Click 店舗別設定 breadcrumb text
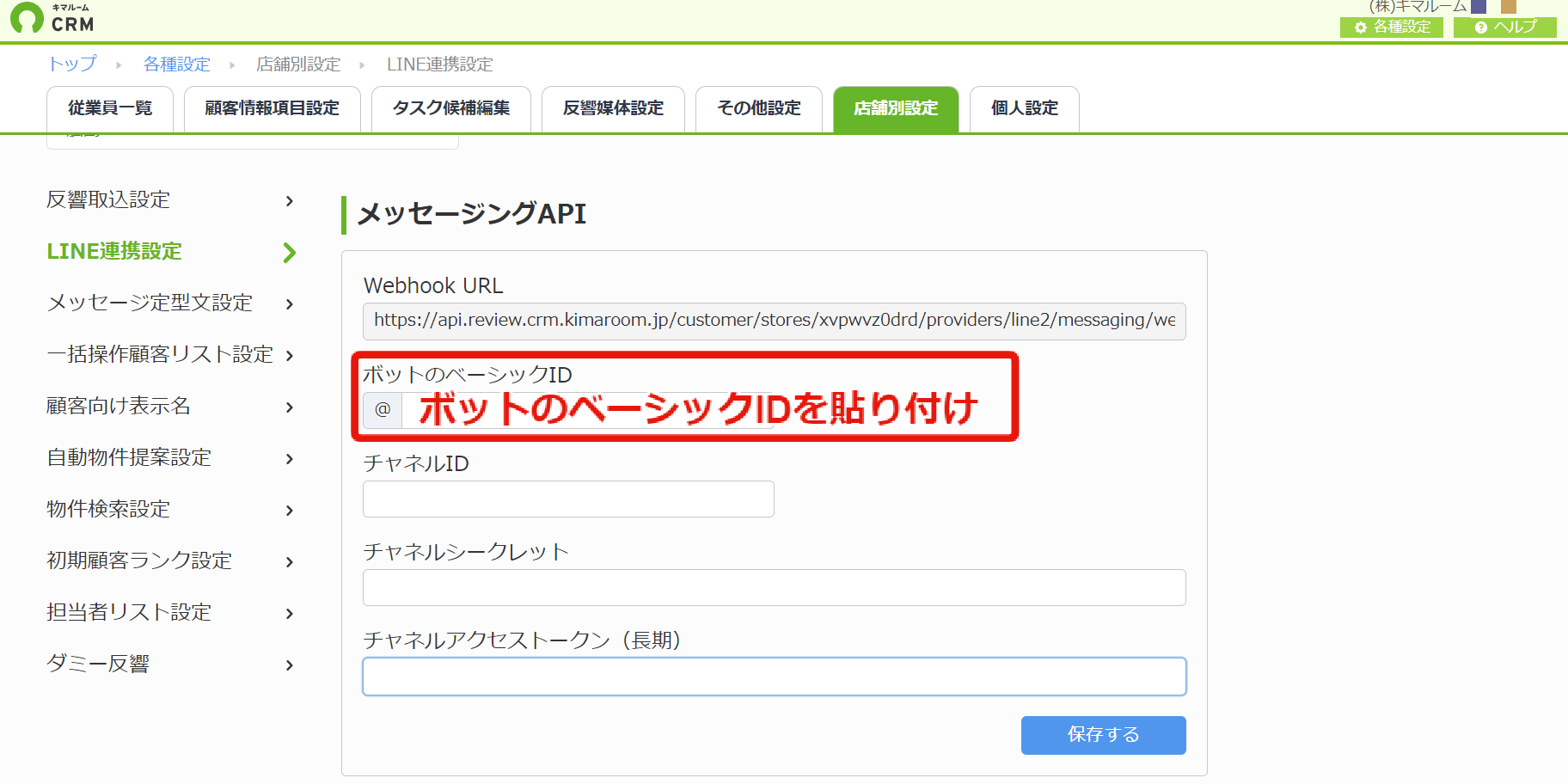Image resolution: width=1568 pixels, height=784 pixels. [298, 64]
